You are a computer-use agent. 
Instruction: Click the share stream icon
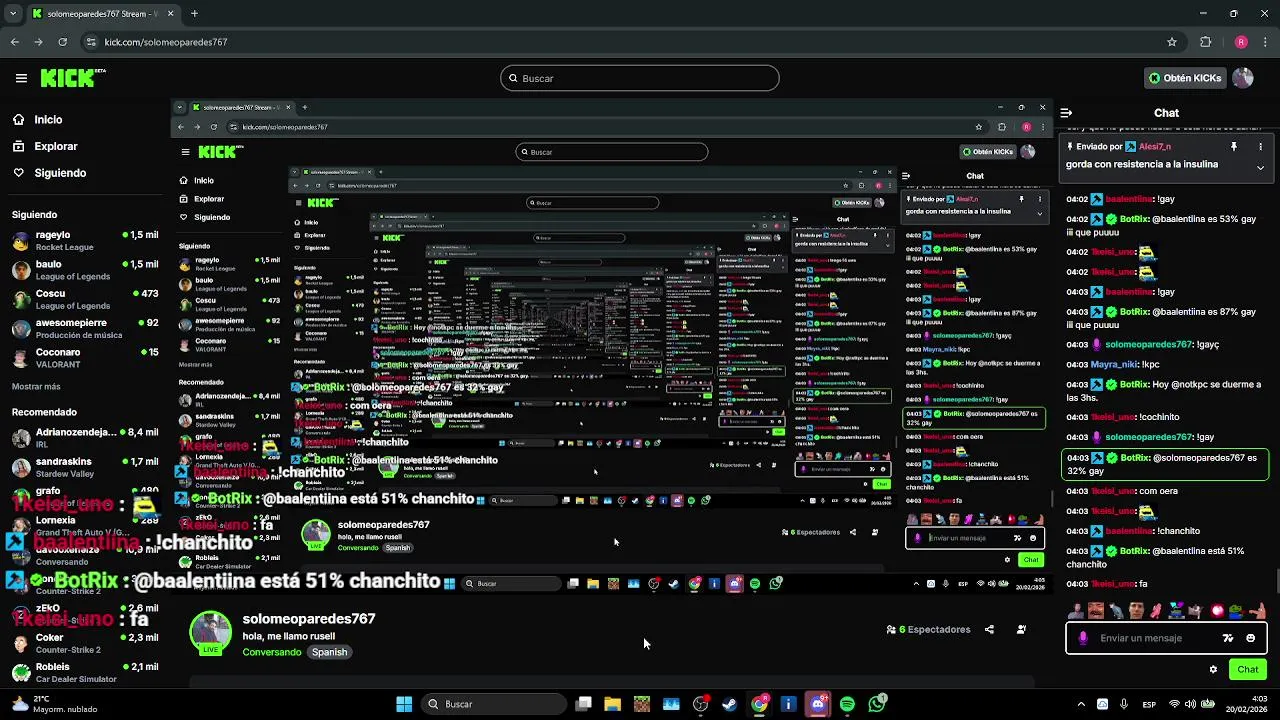989,629
